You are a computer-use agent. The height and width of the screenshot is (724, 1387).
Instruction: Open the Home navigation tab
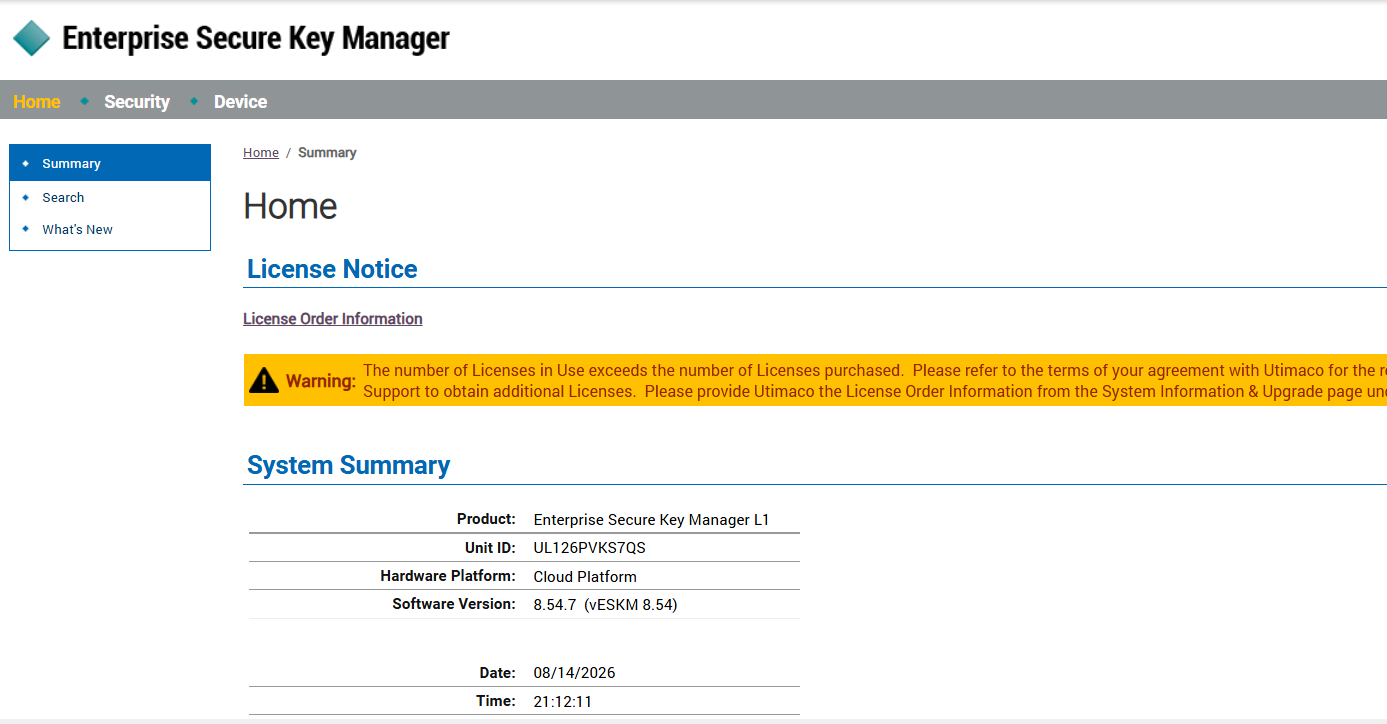click(37, 102)
